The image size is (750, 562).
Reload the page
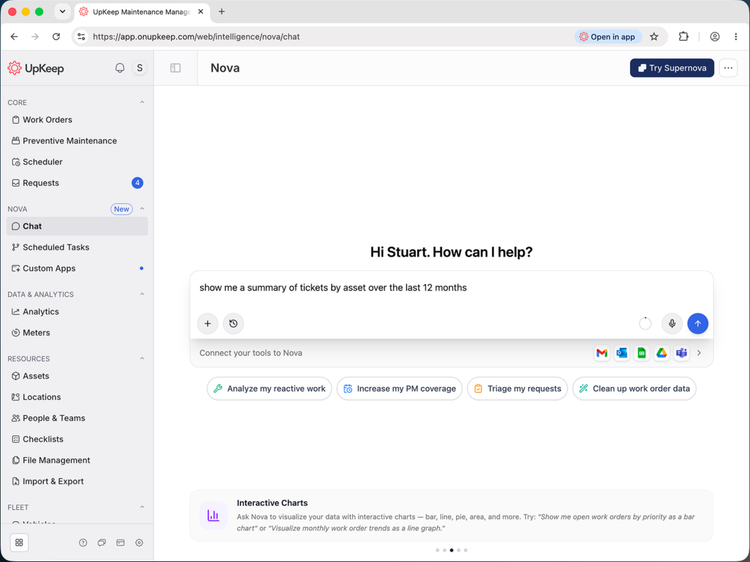[x=56, y=37]
